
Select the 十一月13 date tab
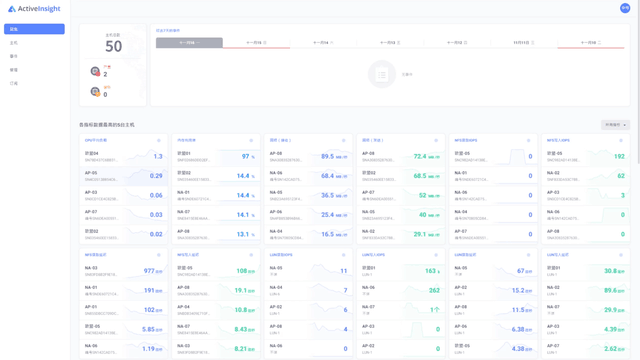coord(390,42)
